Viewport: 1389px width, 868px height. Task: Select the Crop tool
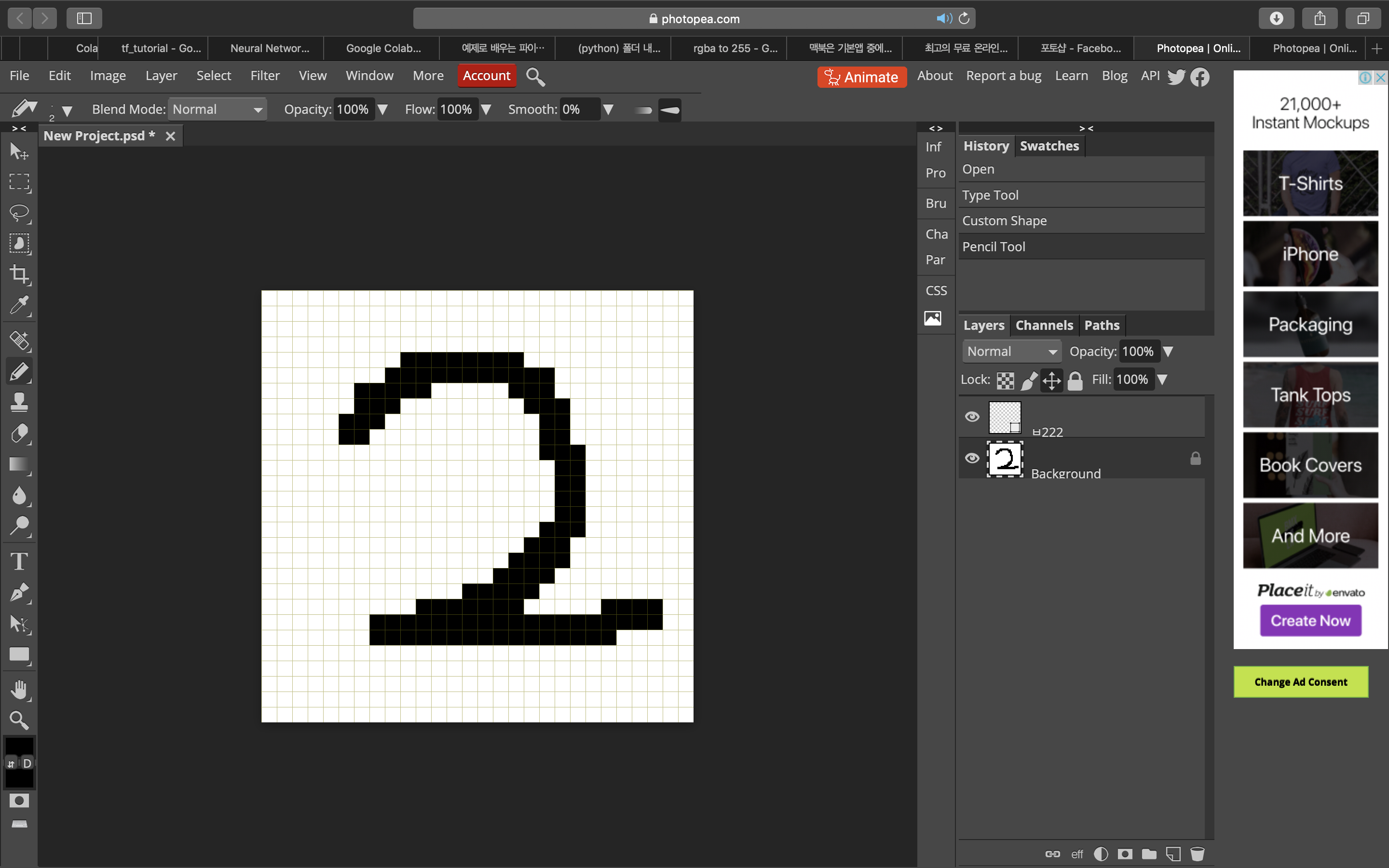[x=19, y=274]
